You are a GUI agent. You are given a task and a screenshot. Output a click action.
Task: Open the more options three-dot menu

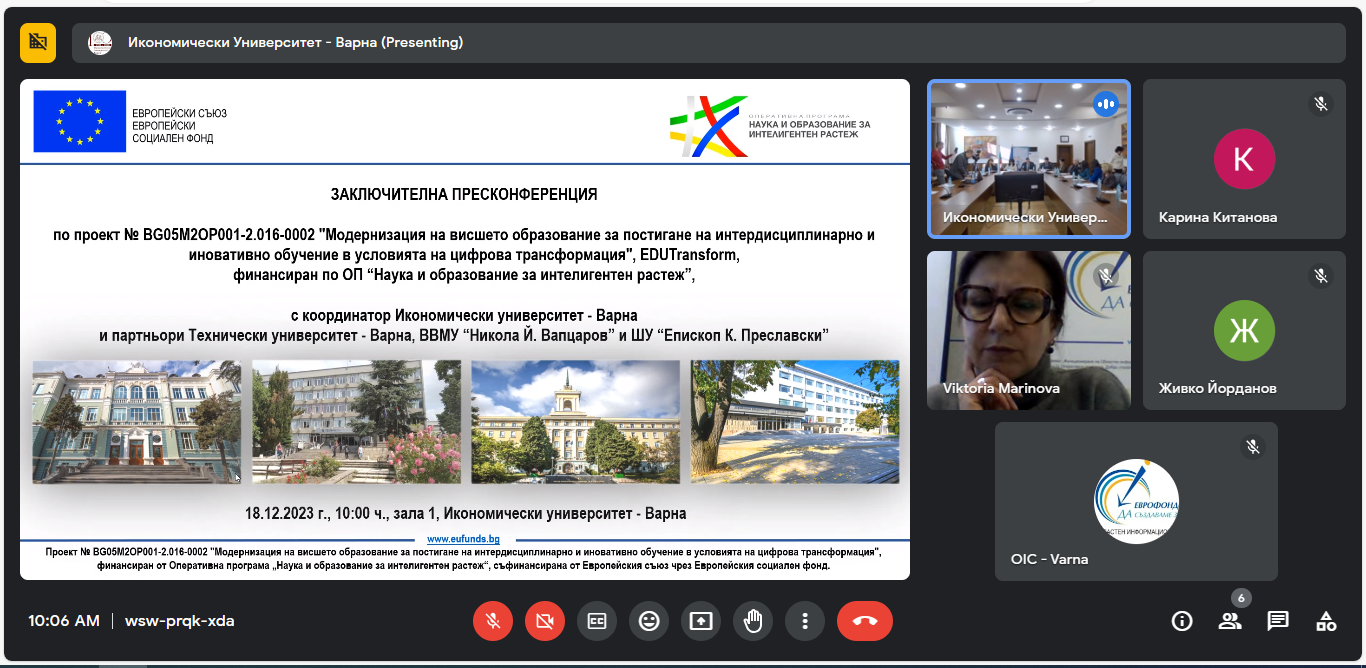click(x=805, y=621)
